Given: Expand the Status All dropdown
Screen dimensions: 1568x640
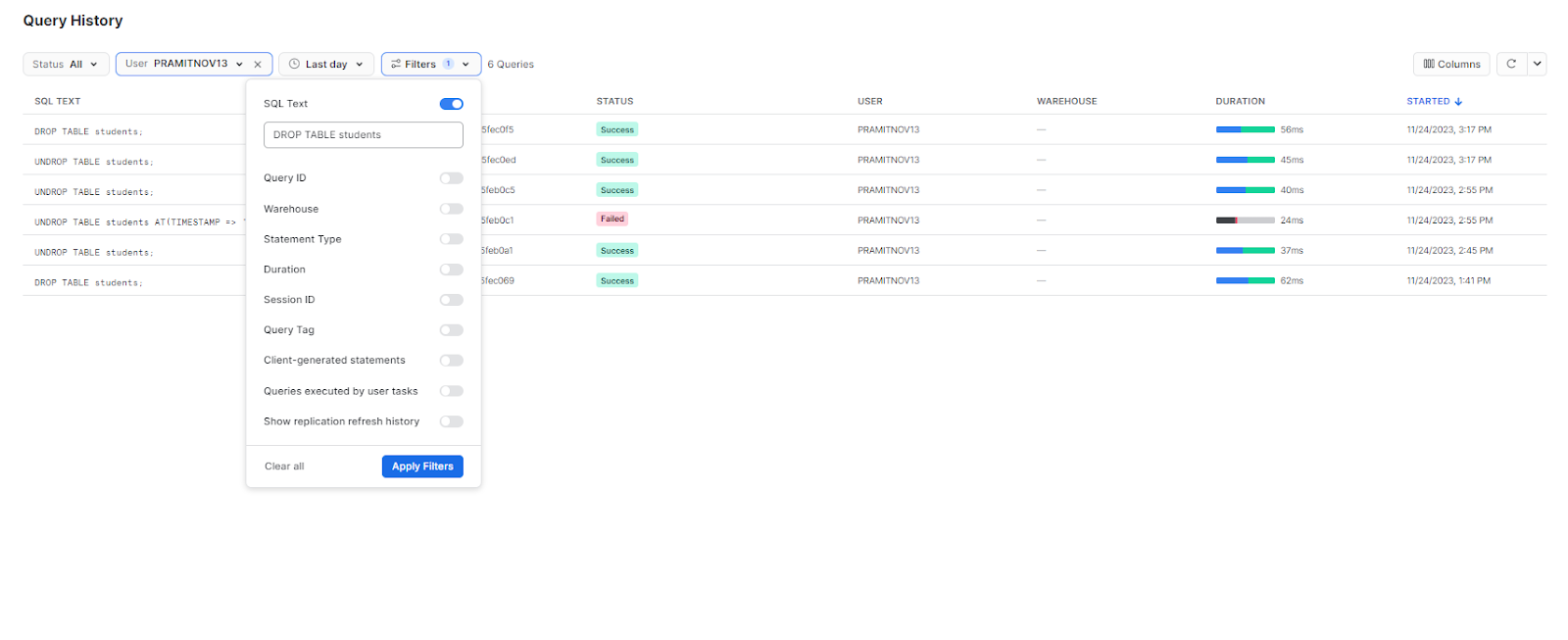Looking at the screenshot, I should click(66, 64).
